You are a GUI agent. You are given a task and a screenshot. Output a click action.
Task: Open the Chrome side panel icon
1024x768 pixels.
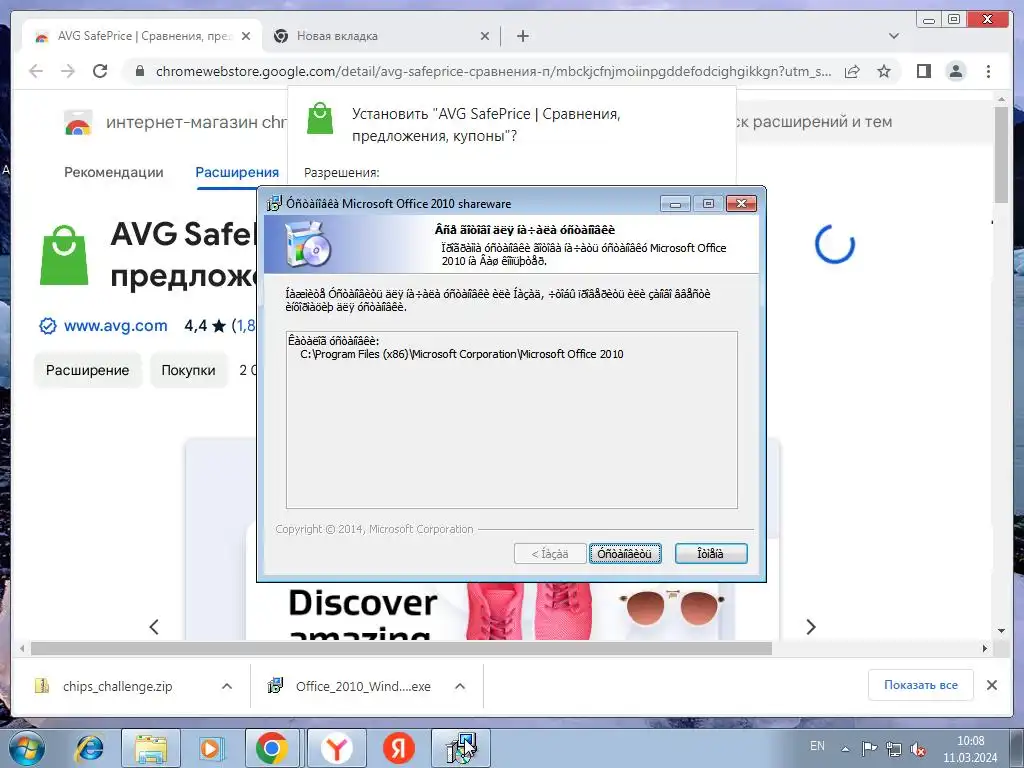(923, 71)
